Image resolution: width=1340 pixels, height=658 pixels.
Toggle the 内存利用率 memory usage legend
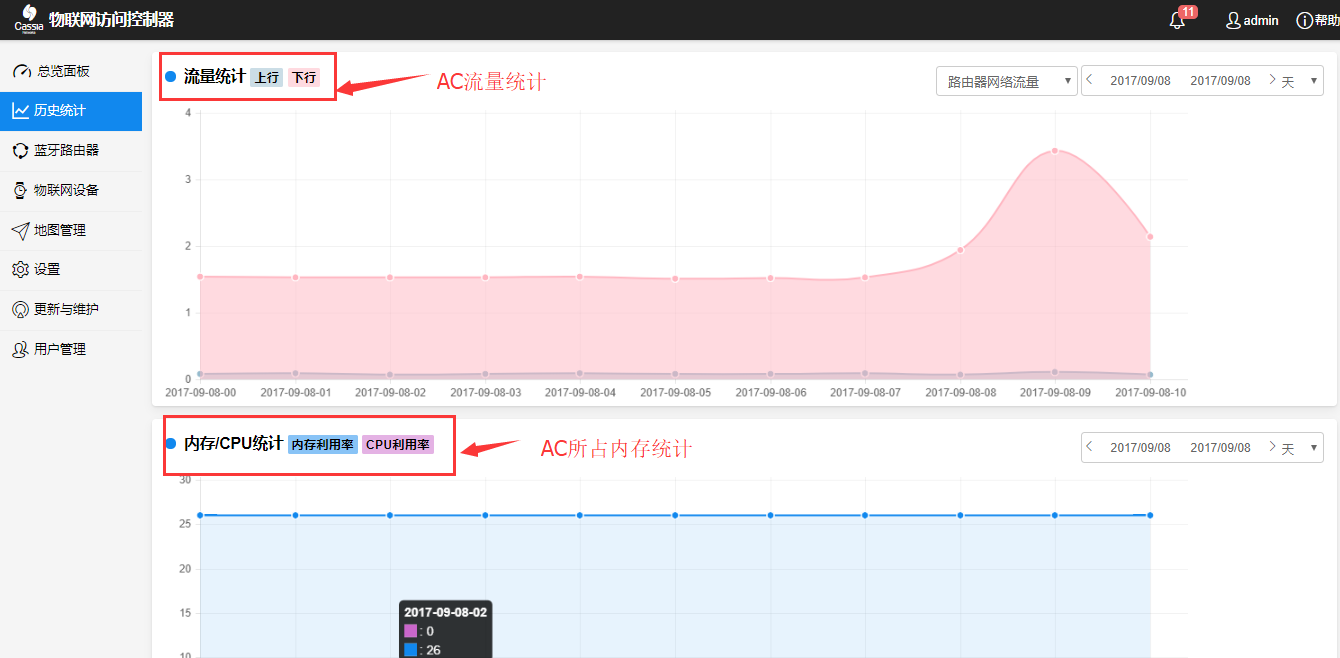(x=322, y=444)
